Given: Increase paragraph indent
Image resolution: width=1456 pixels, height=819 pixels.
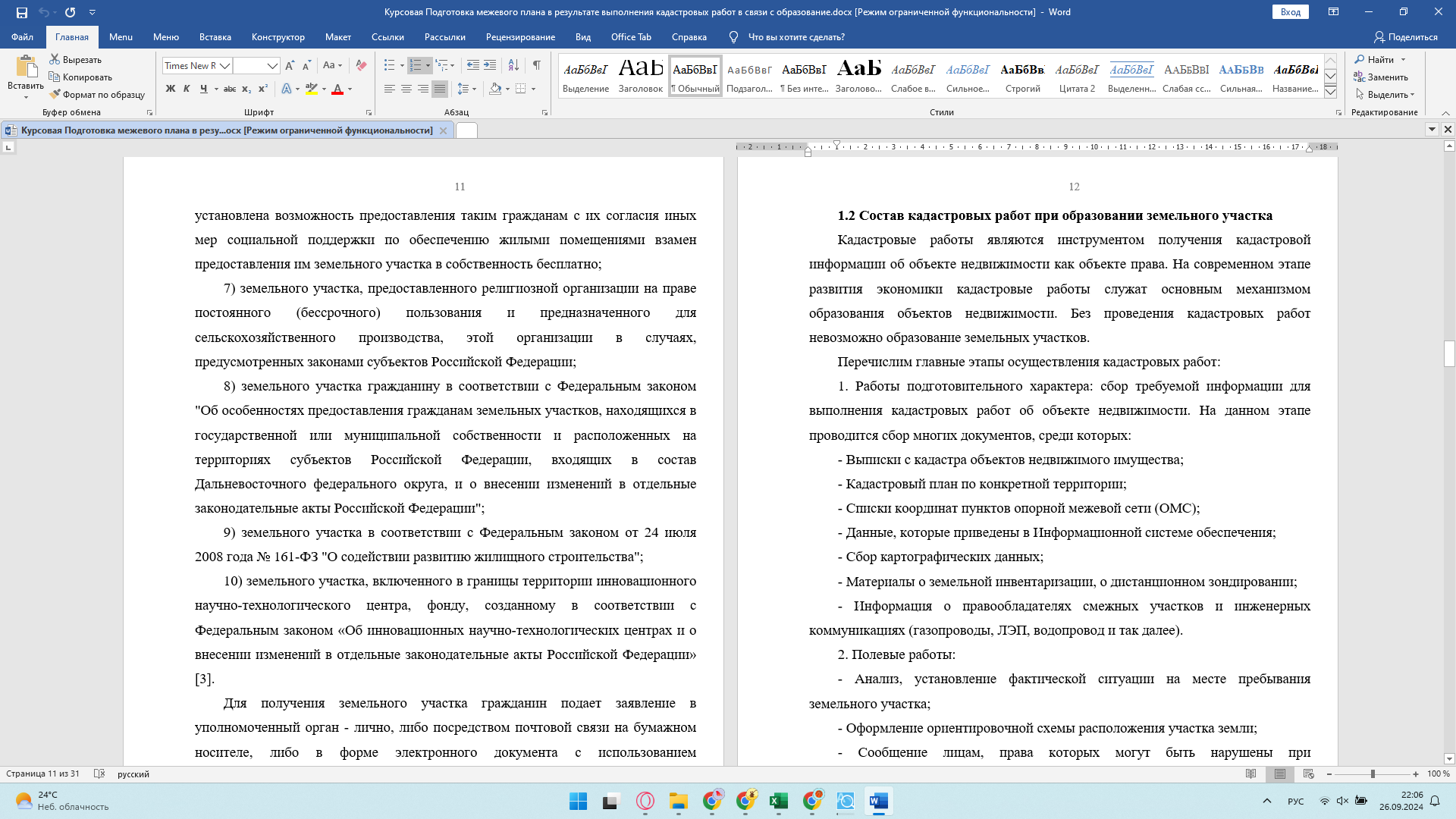Looking at the screenshot, I should coord(490,66).
